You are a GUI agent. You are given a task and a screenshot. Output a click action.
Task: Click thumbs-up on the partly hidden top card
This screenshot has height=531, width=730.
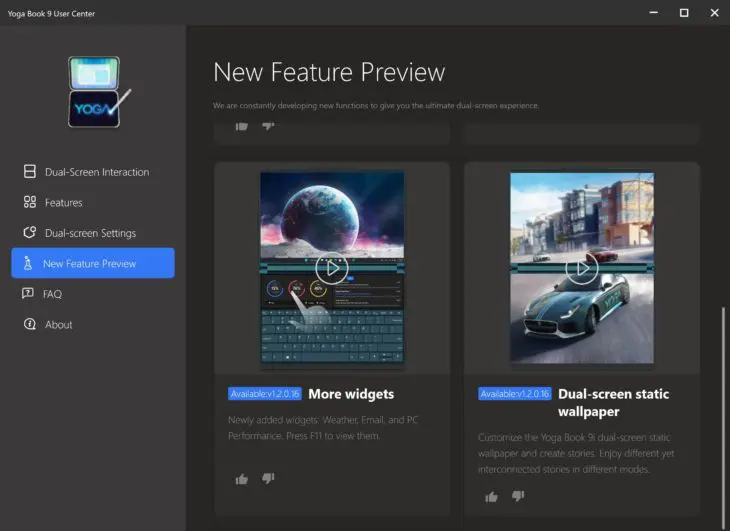(x=242, y=126)
